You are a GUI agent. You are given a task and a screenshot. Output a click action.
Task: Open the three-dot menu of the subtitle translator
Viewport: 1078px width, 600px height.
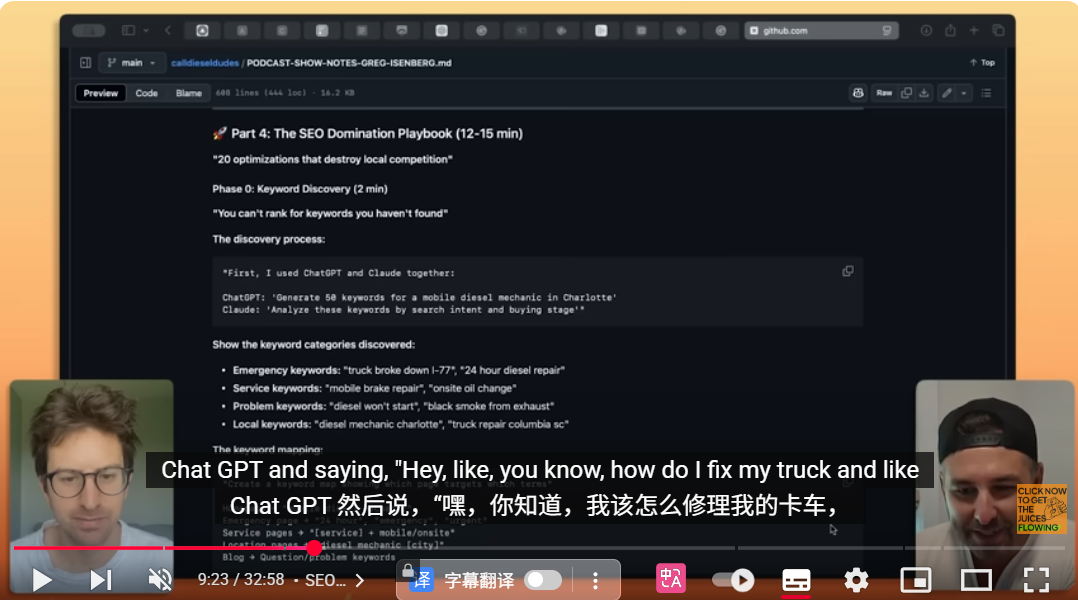point(595,581)
